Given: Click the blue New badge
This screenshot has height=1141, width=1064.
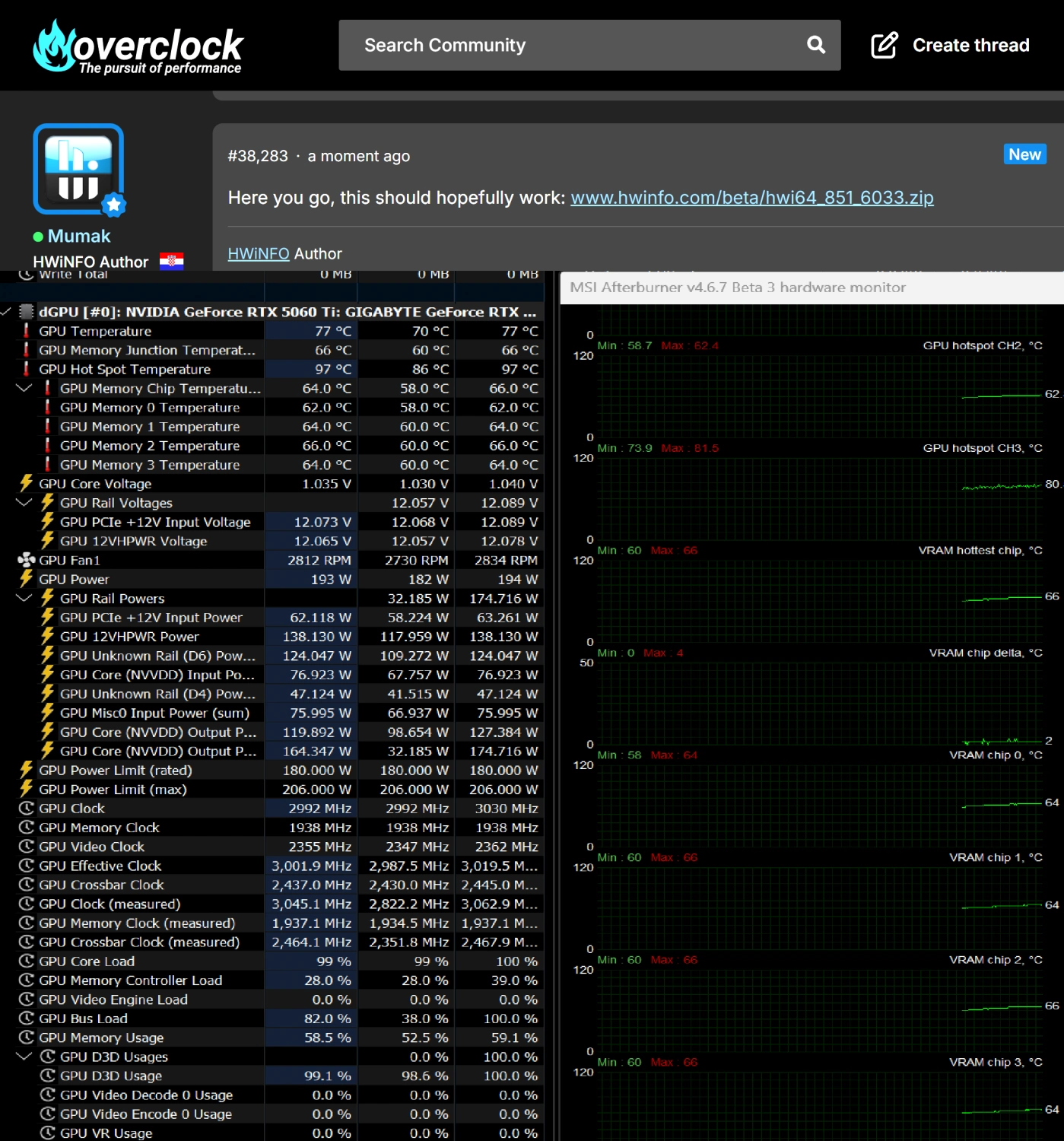Looking at the screenshot, I should (x=1024, y=154).
